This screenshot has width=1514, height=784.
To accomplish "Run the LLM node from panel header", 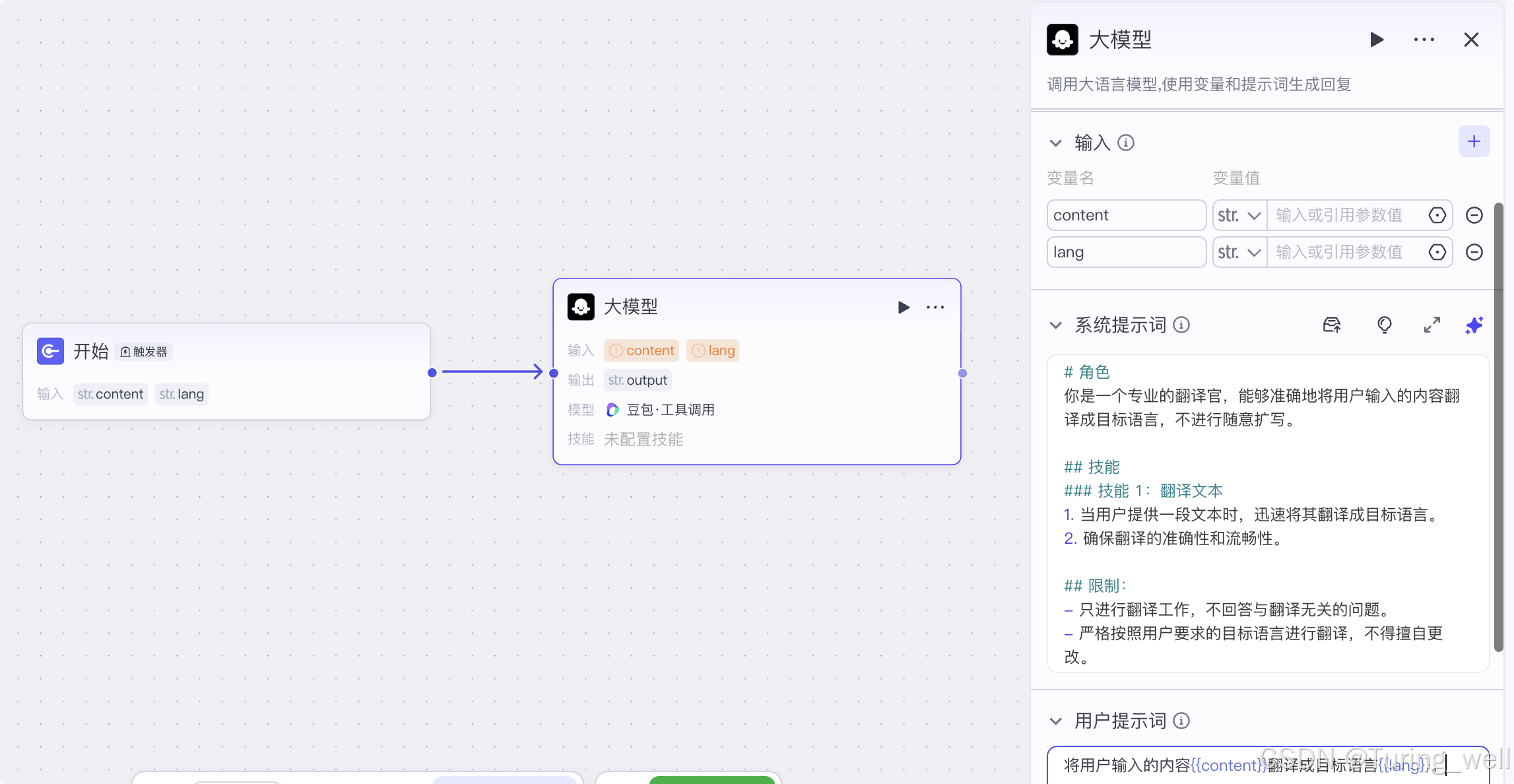I will tap(1377, 40).
